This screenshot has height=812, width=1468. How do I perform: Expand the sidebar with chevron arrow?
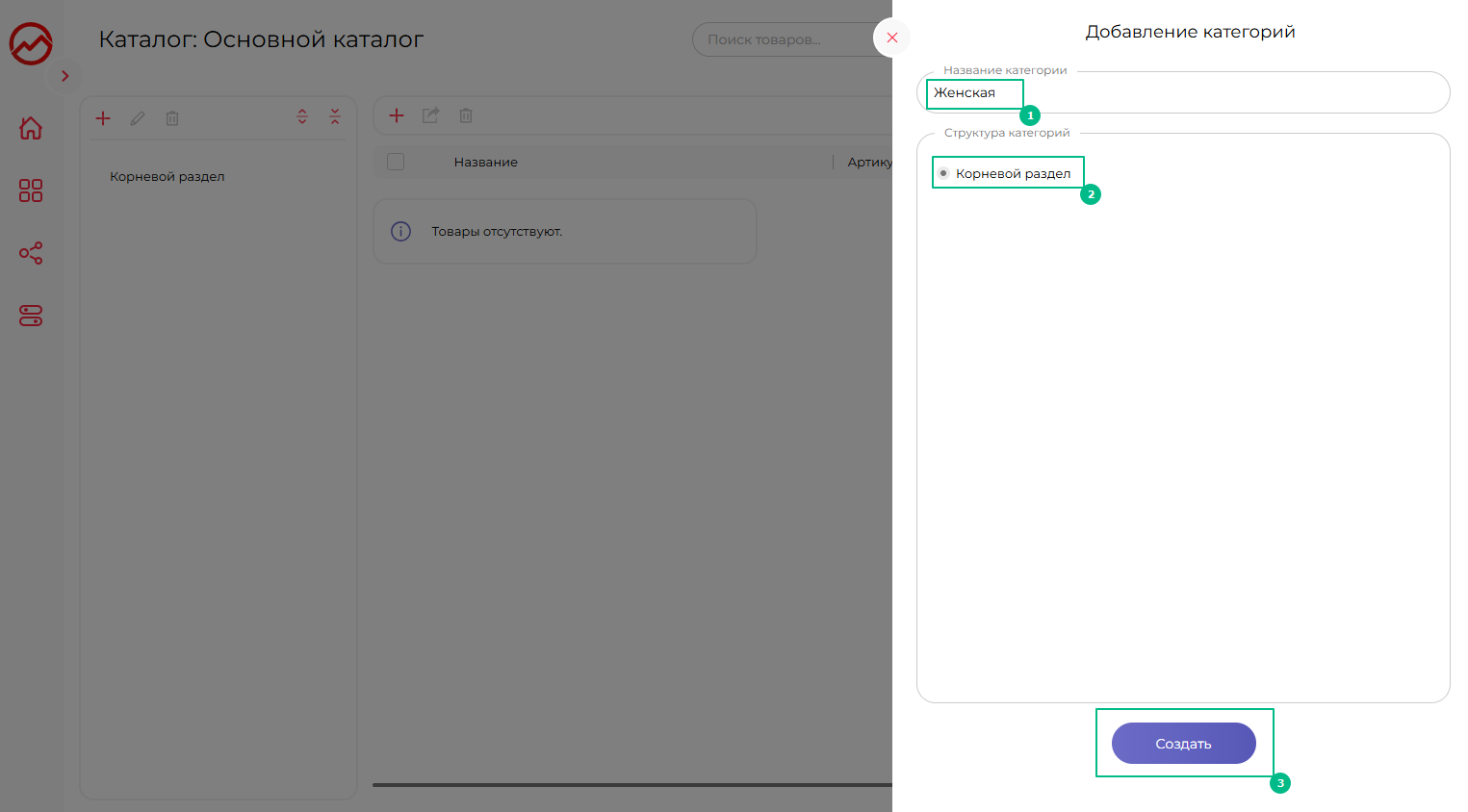65,76
